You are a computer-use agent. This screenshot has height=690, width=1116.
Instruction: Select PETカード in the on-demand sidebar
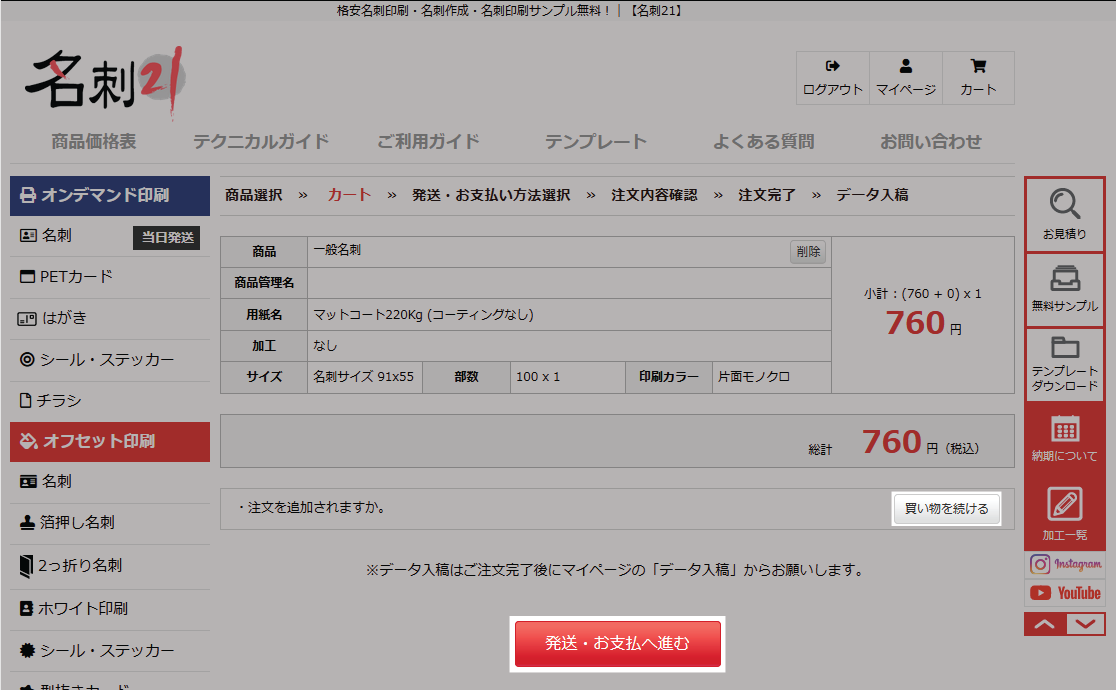[76, 276]
